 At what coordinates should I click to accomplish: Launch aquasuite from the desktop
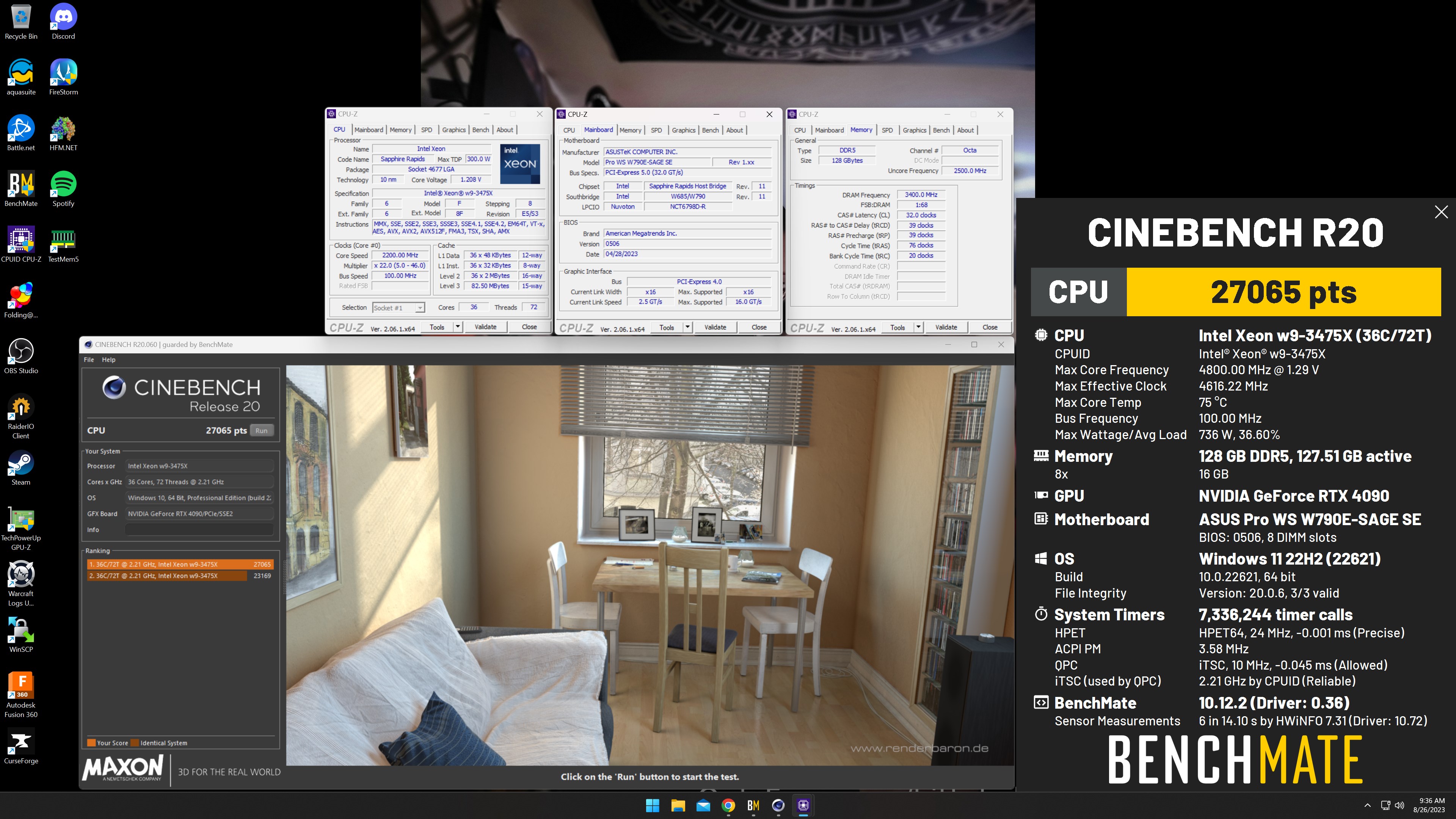click(x=21, y=77)
